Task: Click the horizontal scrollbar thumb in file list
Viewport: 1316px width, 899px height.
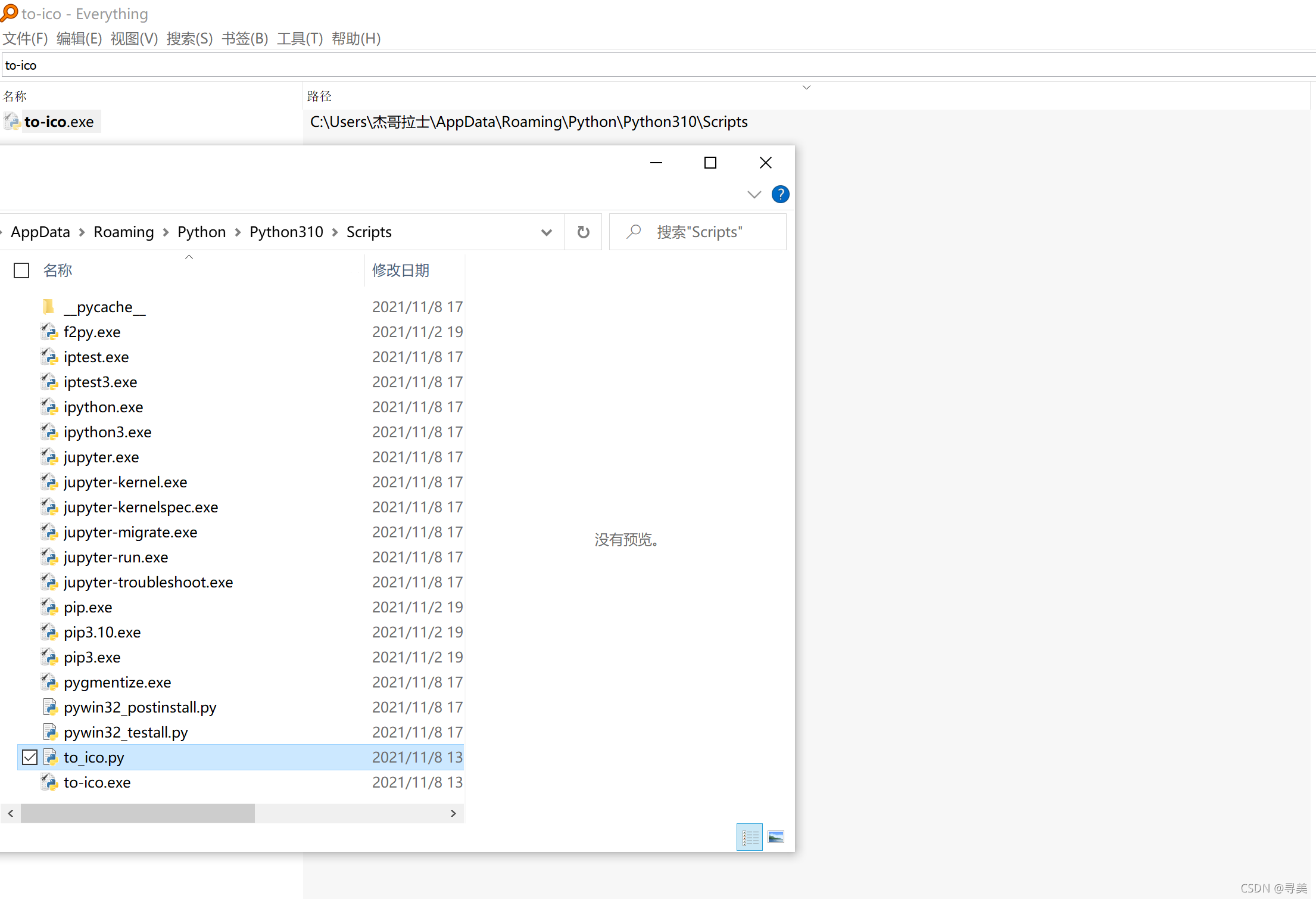Action: 137,813
